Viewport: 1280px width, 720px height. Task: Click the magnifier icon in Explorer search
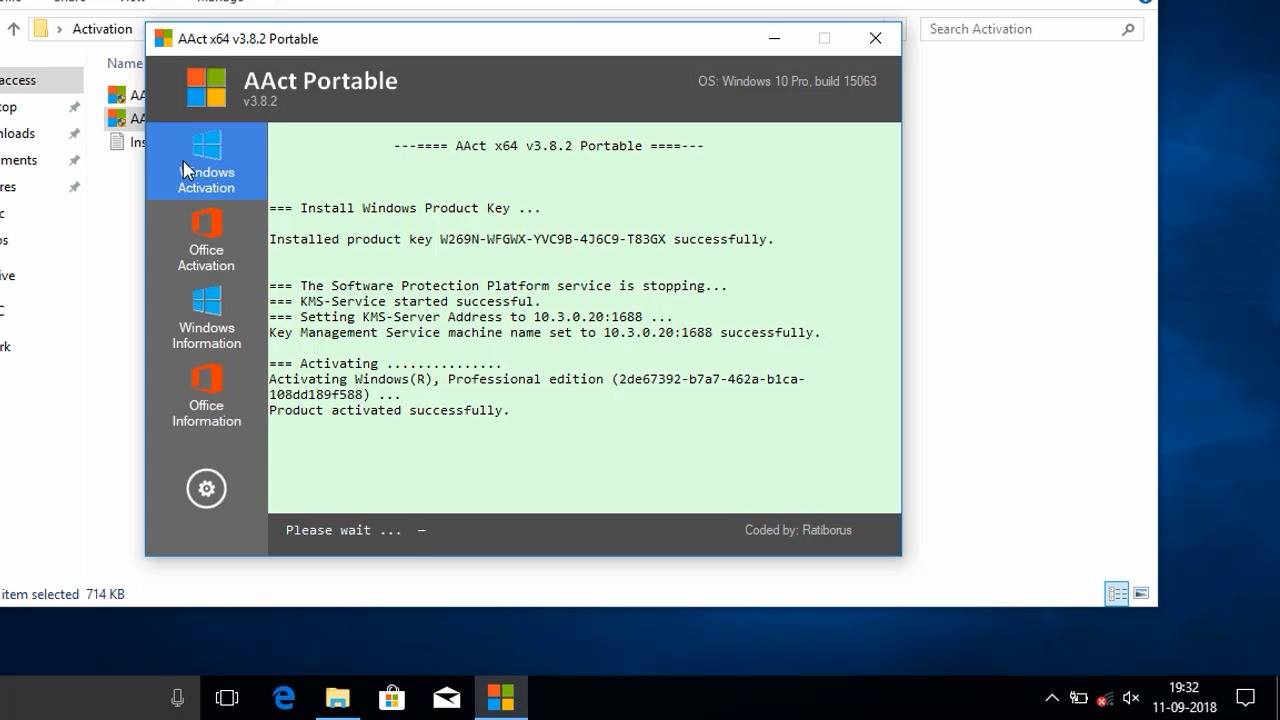click(1128, 29)
